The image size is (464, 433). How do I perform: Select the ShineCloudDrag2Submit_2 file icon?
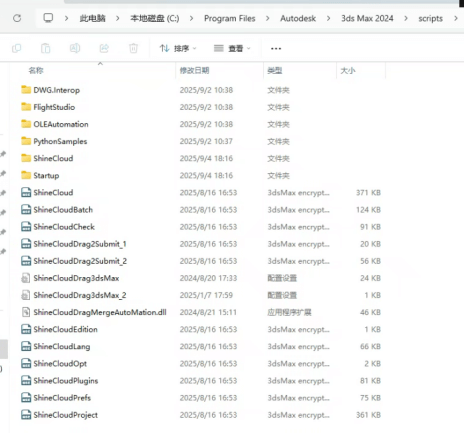coord(26,261)
